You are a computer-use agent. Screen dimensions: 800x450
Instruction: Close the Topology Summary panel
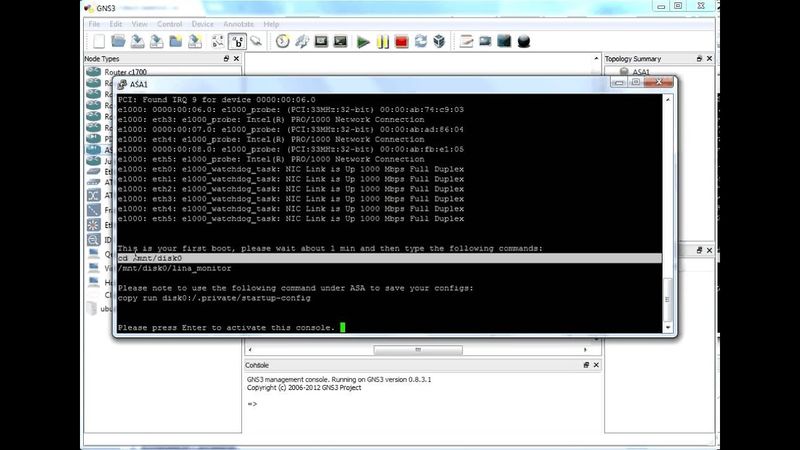tap(709, 59)
